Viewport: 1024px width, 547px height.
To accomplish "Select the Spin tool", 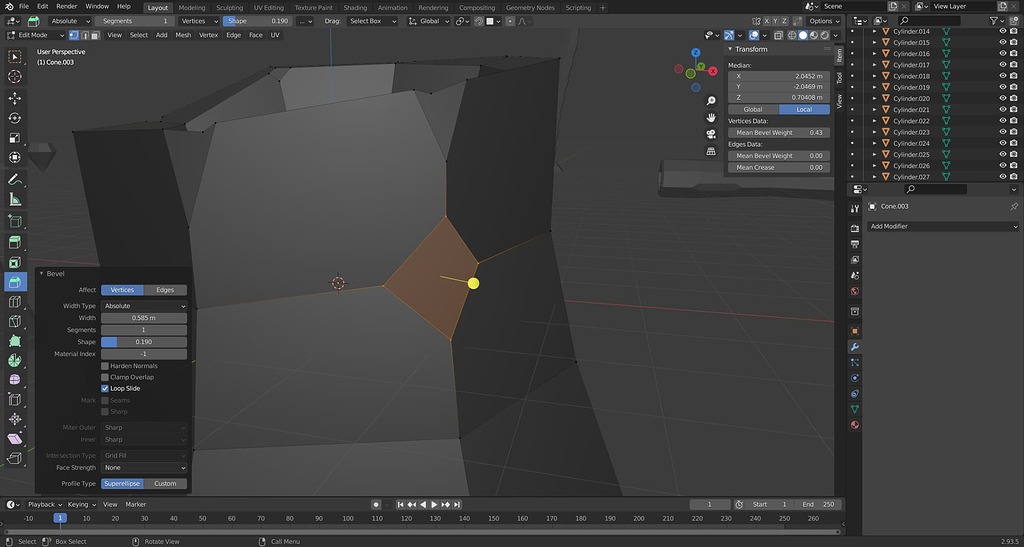I will [x=14, y=360].
